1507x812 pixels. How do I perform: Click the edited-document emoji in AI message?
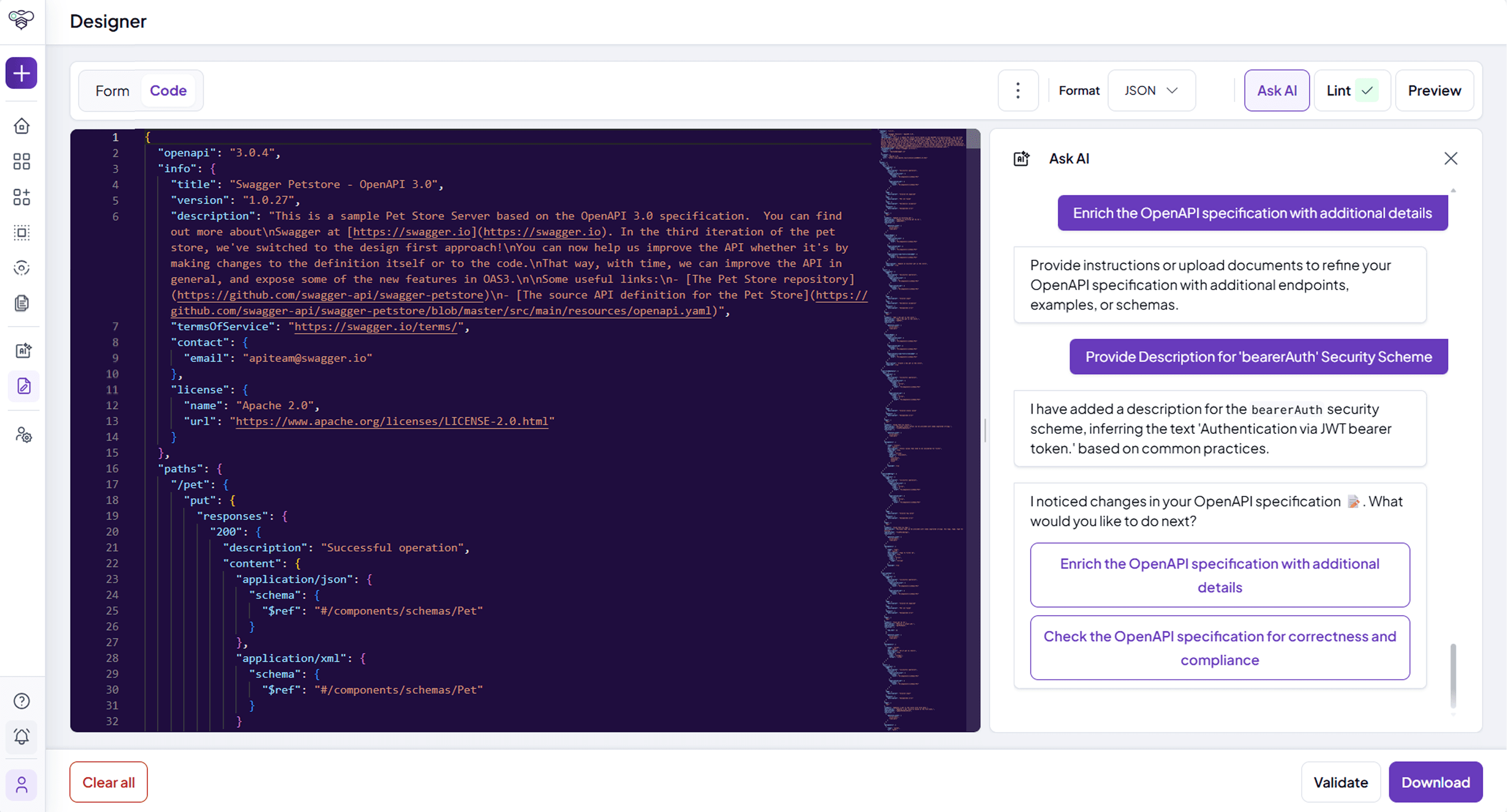click(x=1353, y=502)
